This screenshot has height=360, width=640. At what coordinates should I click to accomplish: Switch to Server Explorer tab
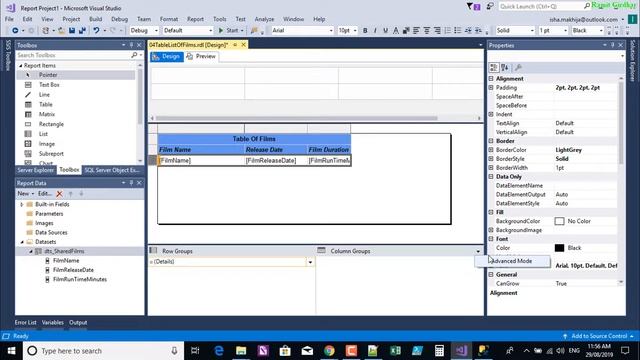pos(36,170)
